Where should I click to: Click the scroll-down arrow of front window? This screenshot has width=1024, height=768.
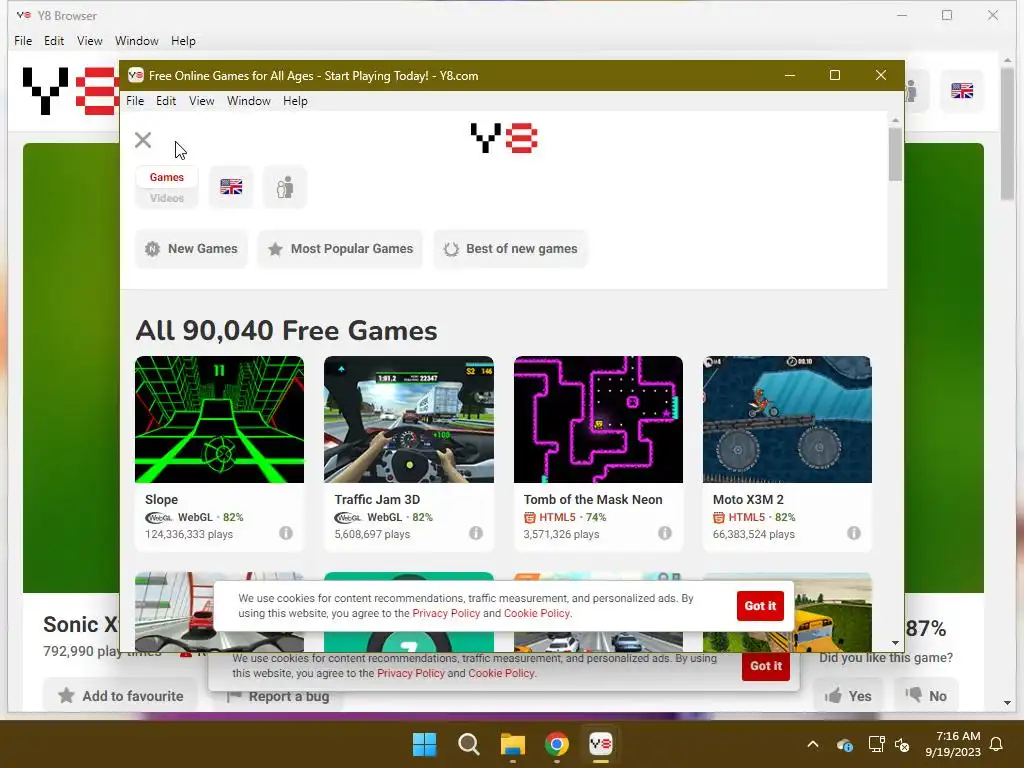pos(895,643)
